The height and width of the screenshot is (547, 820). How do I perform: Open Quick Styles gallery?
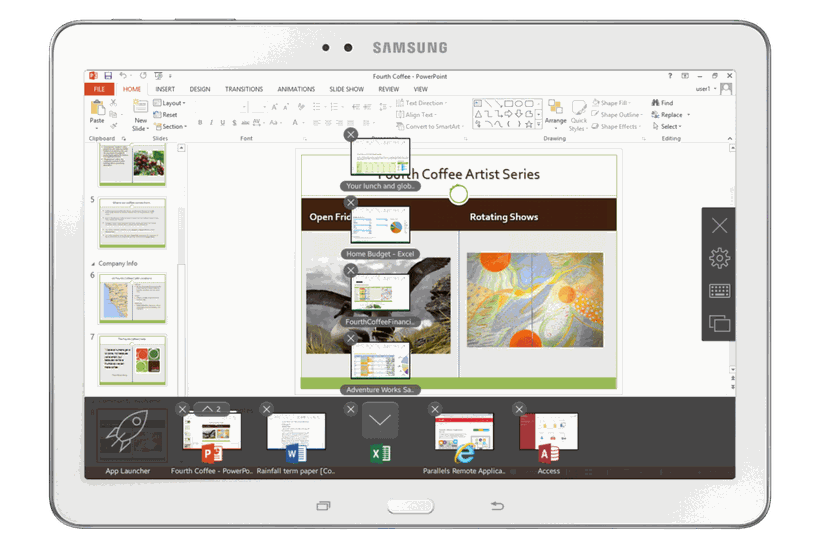pos(578,115)
